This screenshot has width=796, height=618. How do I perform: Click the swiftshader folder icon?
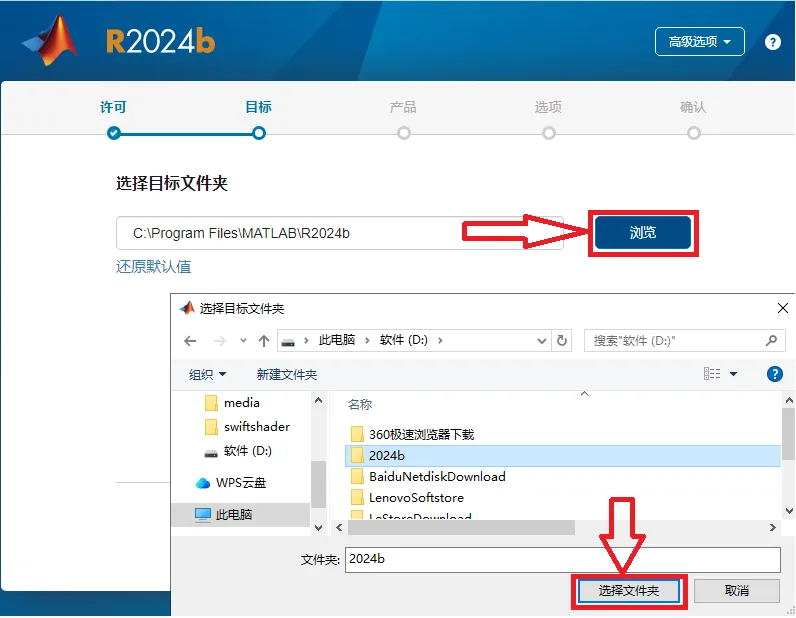[x=211, y=427]
